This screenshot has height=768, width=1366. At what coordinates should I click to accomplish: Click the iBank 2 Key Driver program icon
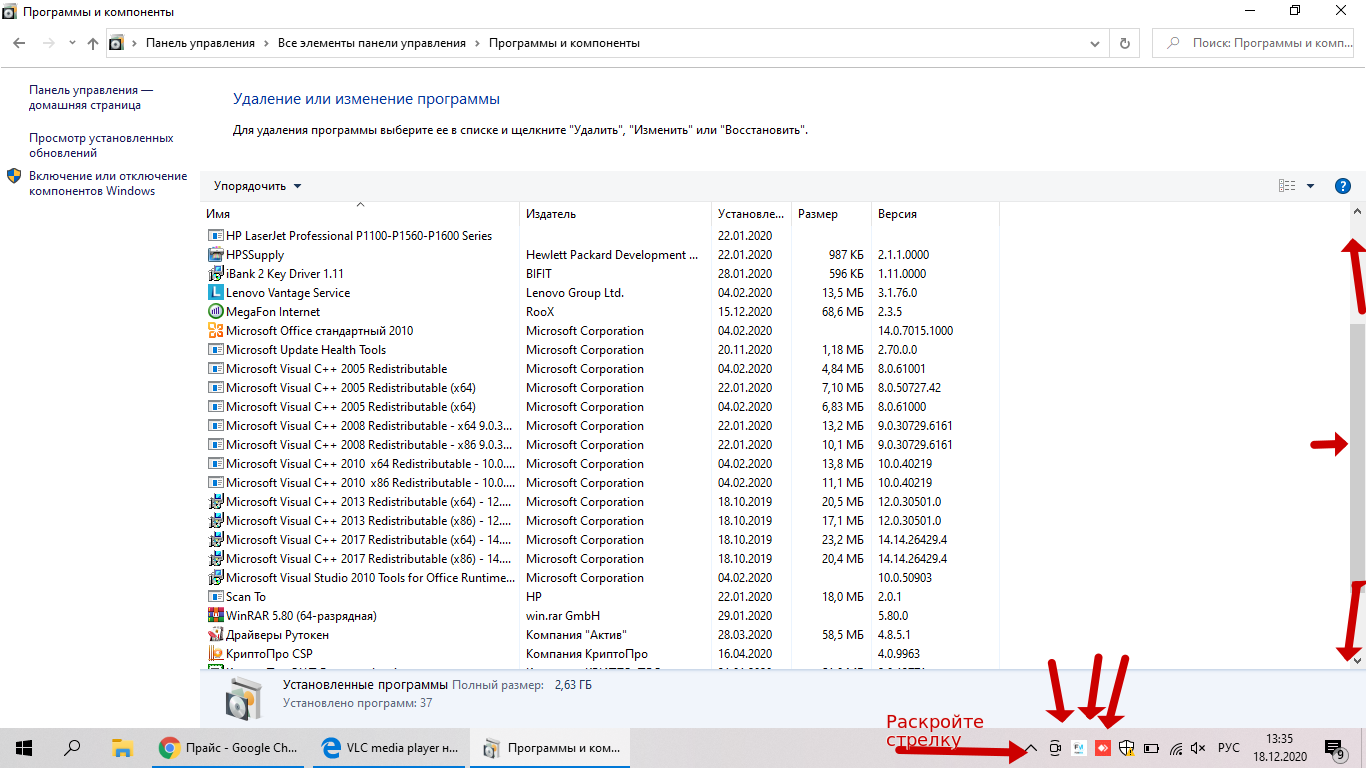[215, 274]
